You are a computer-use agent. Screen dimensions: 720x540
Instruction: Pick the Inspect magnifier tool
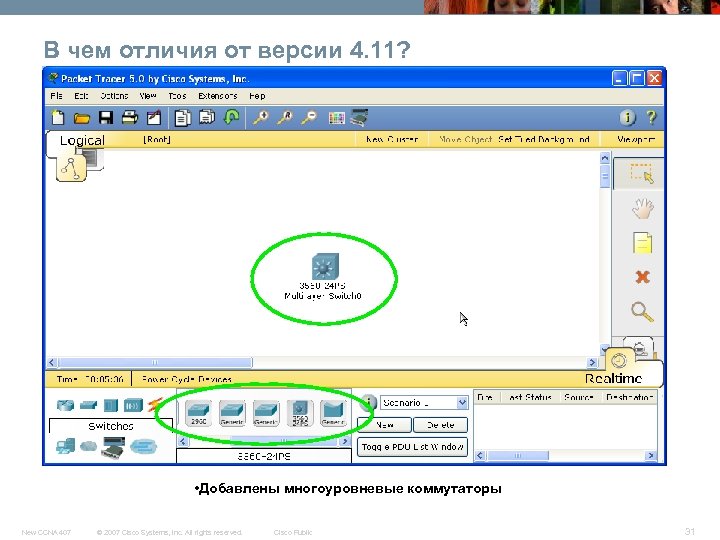[641, 312]
